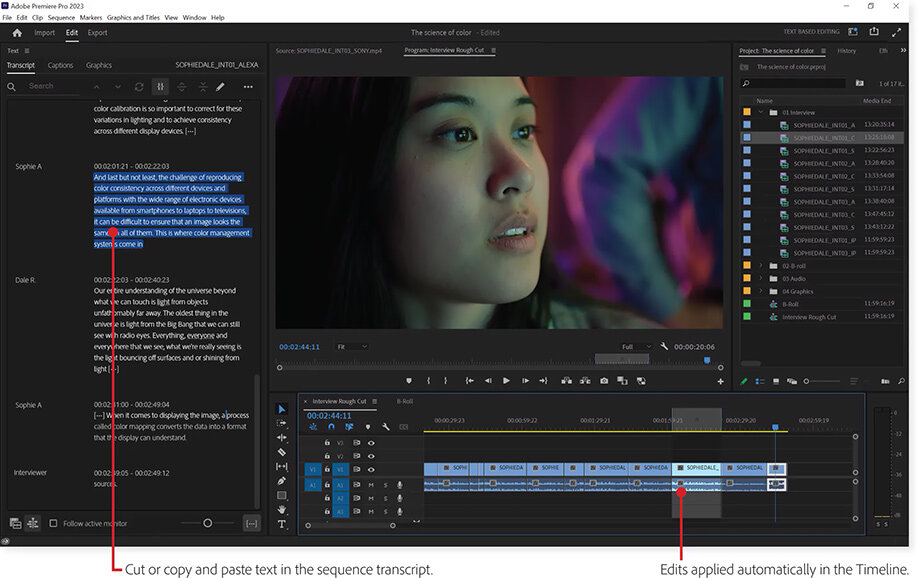The image size is (920, 578).
Task: Toggle fullscreen video icon
Action: click(x=897, y=33)
